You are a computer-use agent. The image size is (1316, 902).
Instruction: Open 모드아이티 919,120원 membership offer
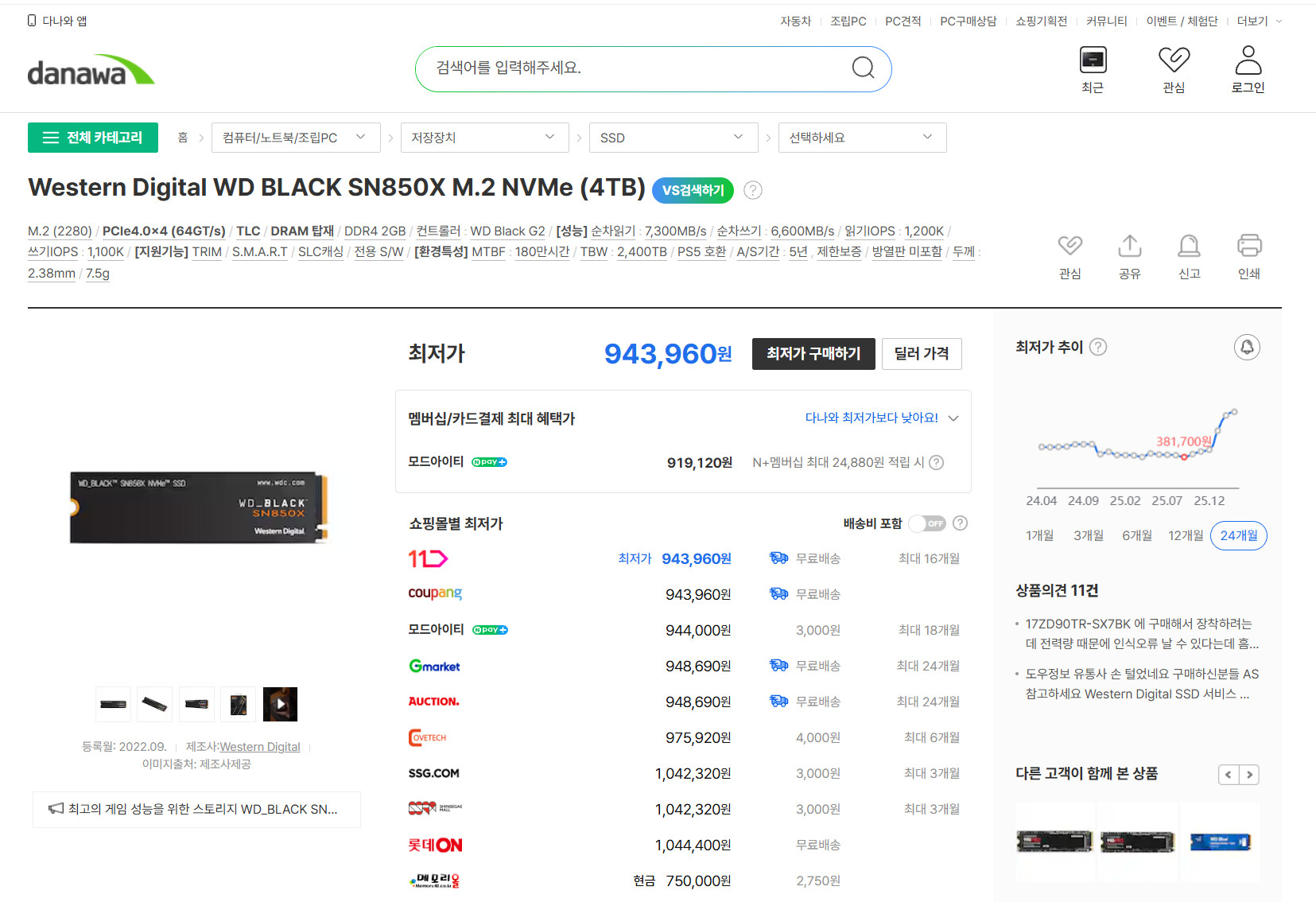(684, 463)
